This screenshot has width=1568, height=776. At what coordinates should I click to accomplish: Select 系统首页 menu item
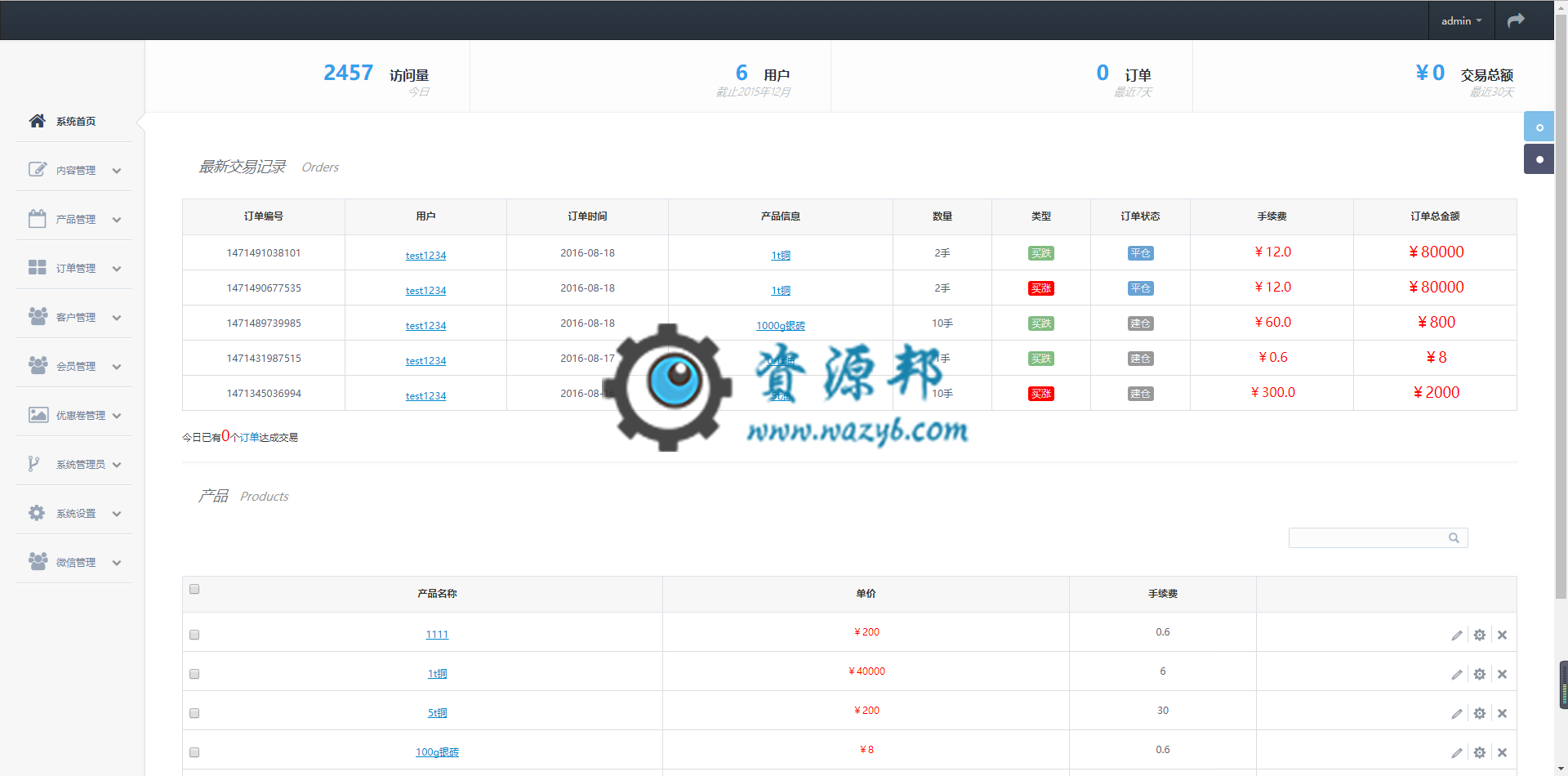click(x=76, y=121)
